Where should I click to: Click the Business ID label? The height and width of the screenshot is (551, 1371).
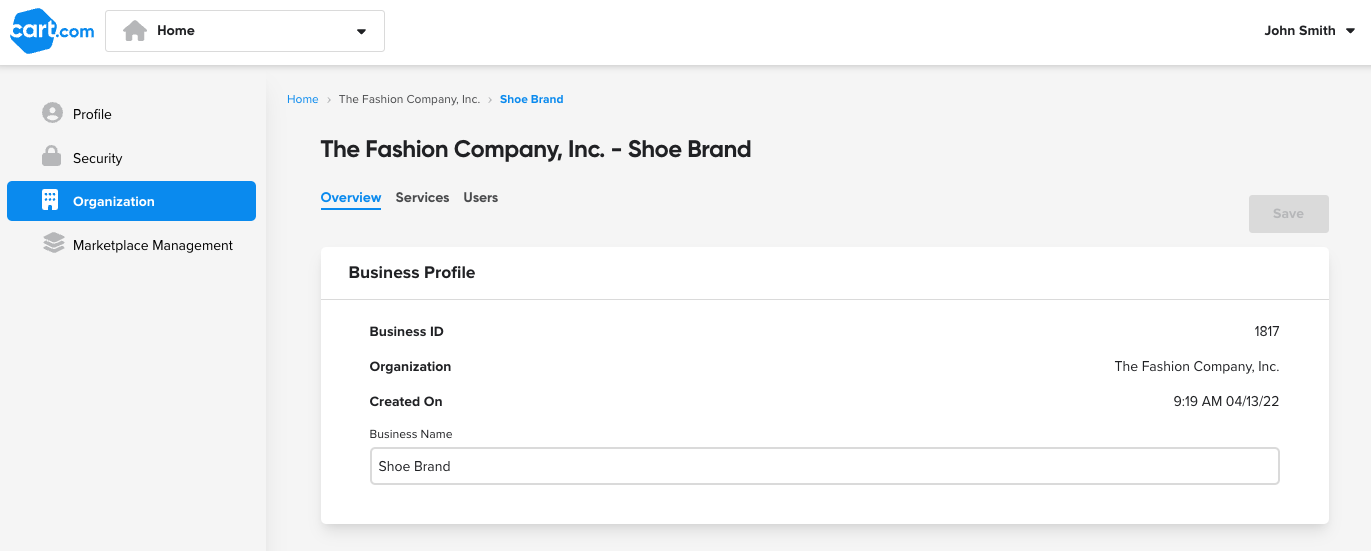pyautogui.click(x=406, y=332)
